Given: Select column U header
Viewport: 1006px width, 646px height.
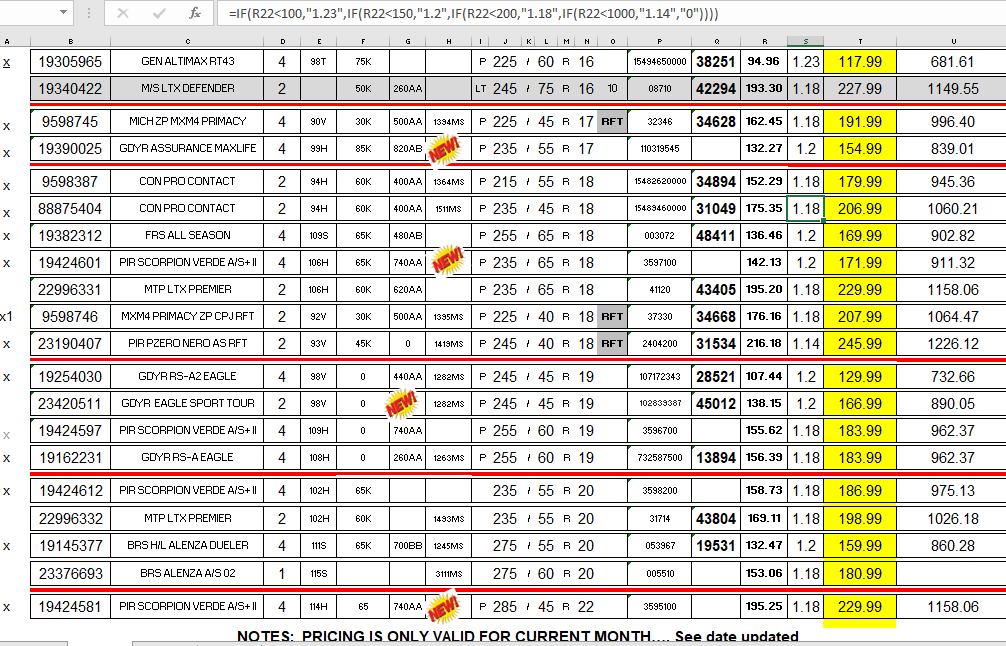Looking at the screenshot, I should 953,41.
